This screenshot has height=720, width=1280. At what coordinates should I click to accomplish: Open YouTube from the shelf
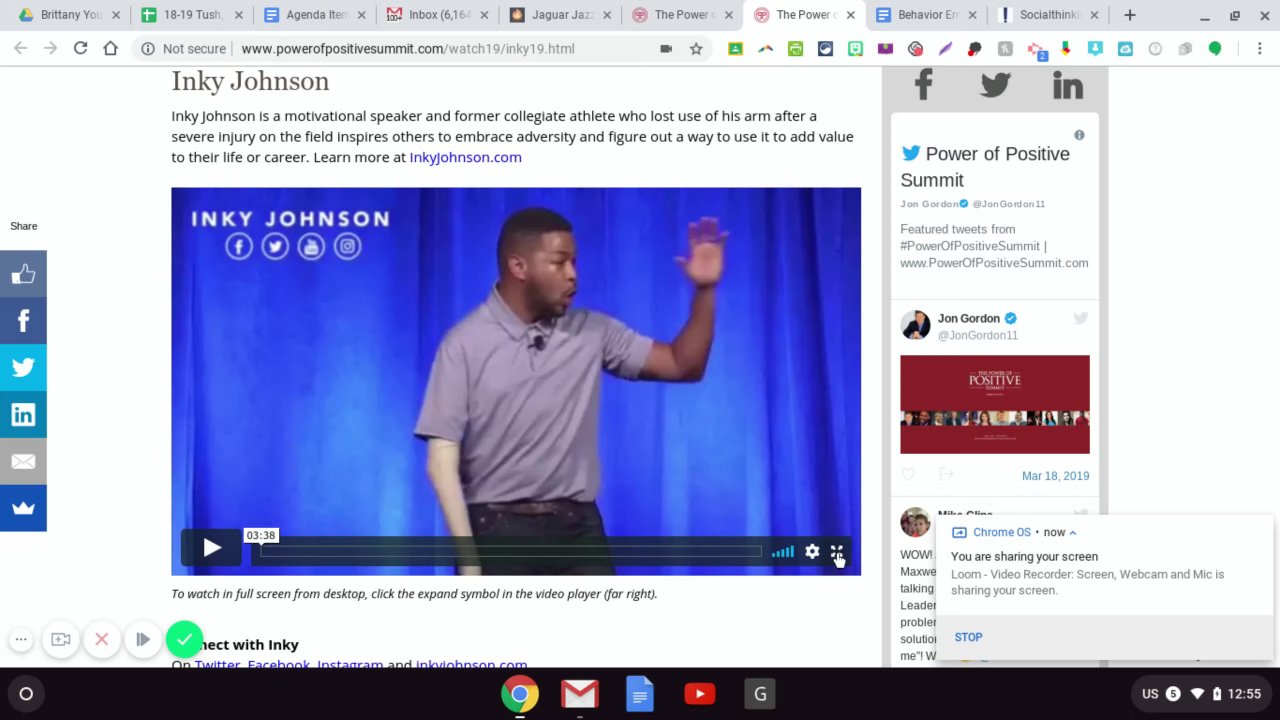click(x=700, y=694)
